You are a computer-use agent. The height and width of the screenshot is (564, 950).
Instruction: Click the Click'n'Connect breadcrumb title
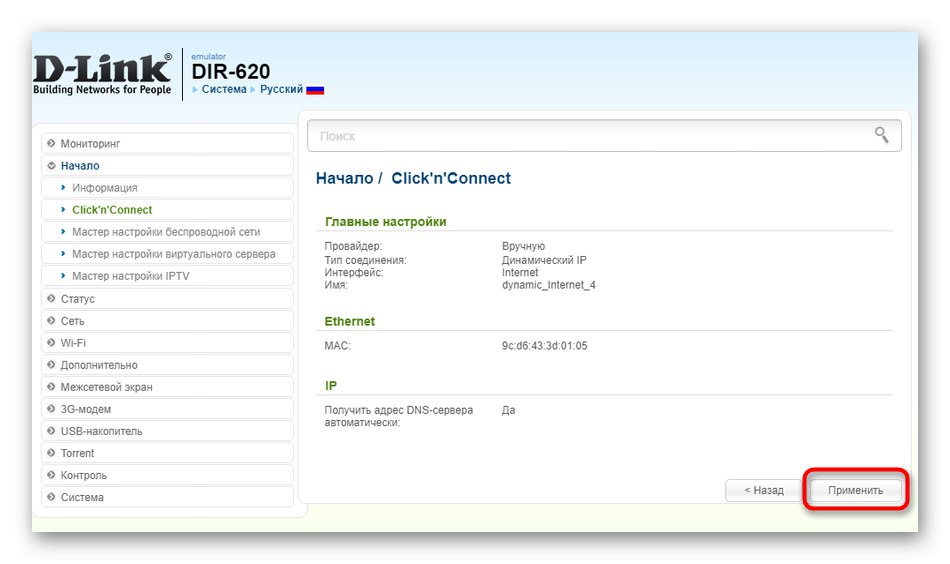pos(451,178)
